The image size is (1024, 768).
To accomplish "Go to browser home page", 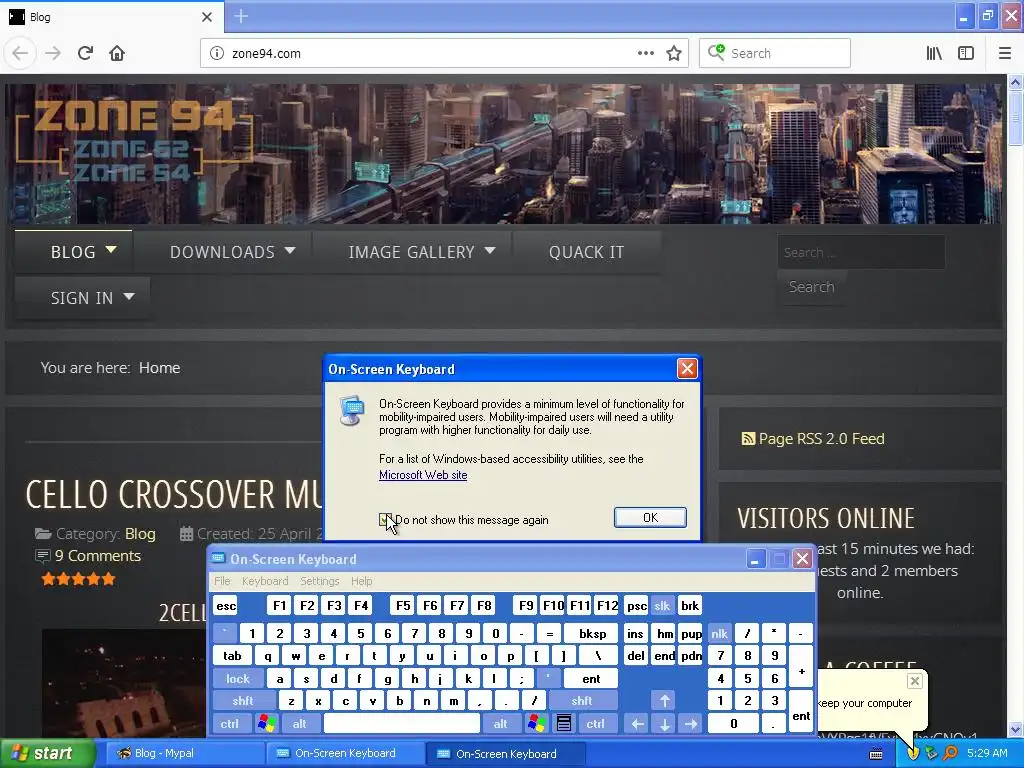I will point(117,53).
